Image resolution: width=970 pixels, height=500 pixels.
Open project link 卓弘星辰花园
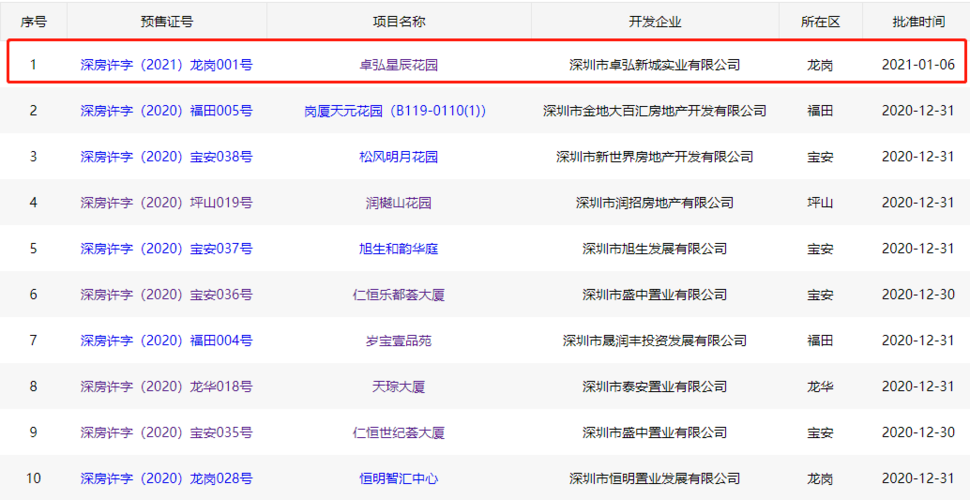click(398, 64)
